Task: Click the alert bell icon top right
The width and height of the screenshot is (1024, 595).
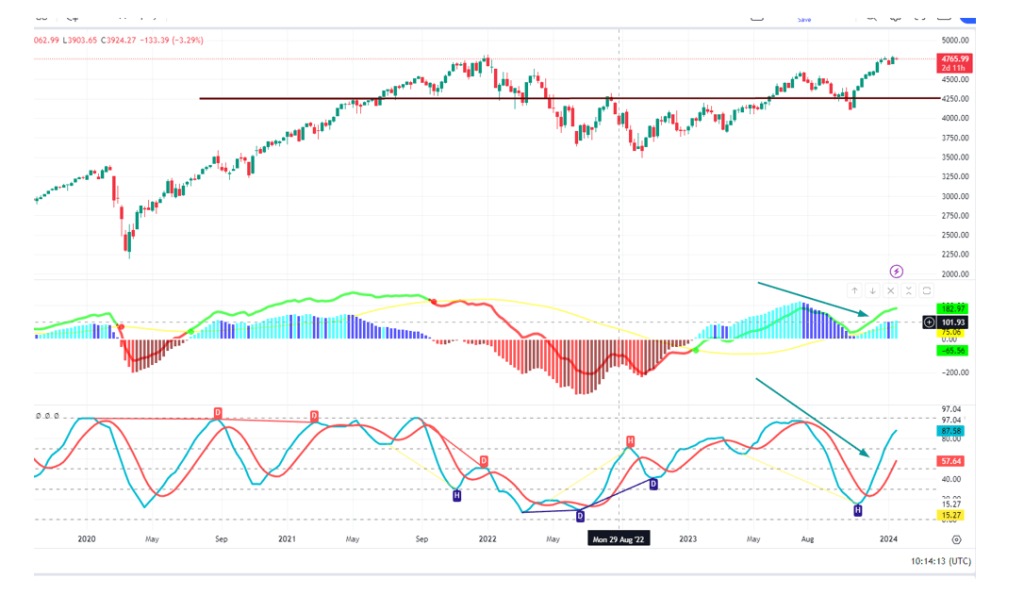Action: coord(895,19)
